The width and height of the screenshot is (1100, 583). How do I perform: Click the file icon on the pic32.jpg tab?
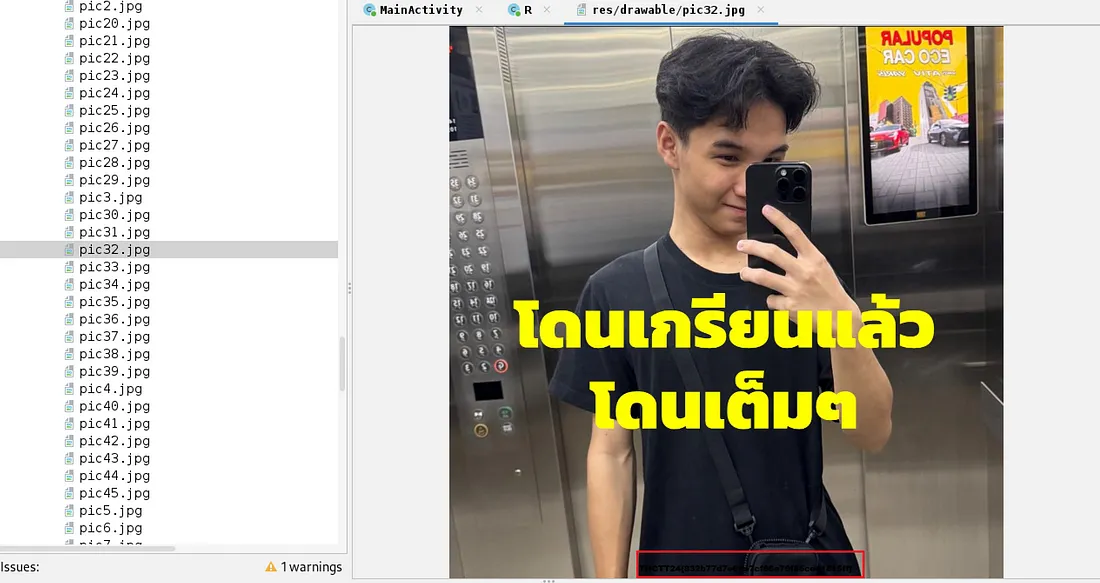pyautogui.click(x=581, y=10)
